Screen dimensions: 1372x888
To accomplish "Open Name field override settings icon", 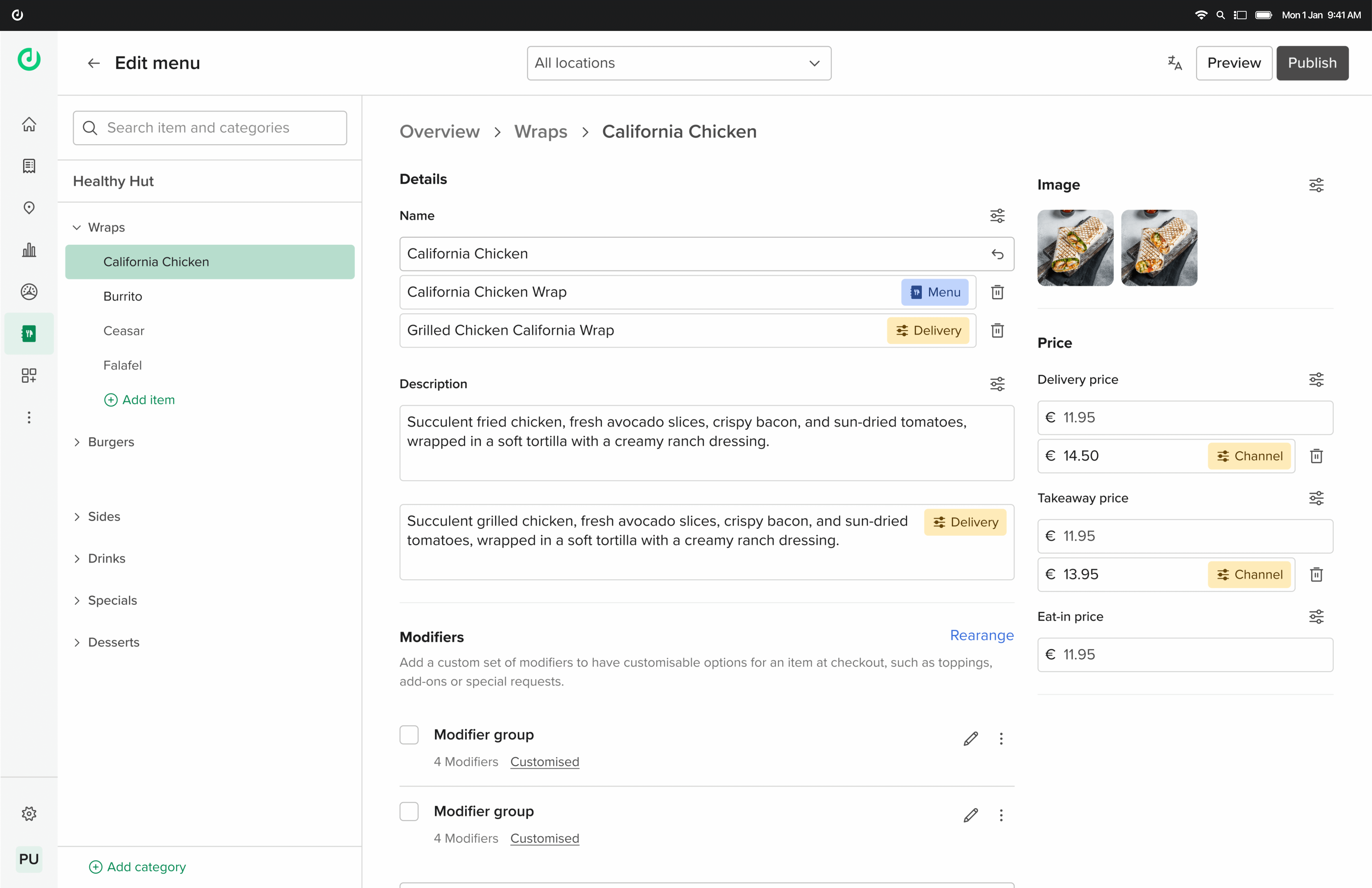I will coord(997,216).
